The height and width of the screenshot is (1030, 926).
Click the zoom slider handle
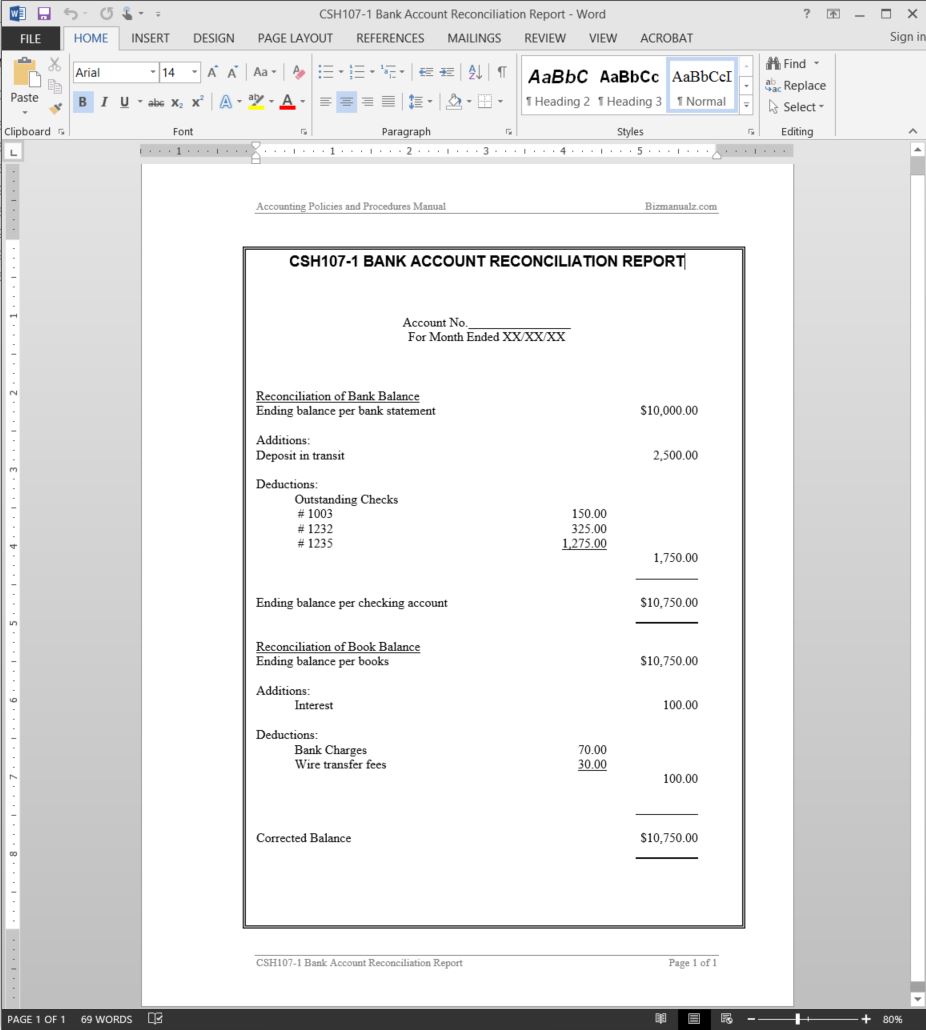pyautogui.click(x=797, y=1019)
